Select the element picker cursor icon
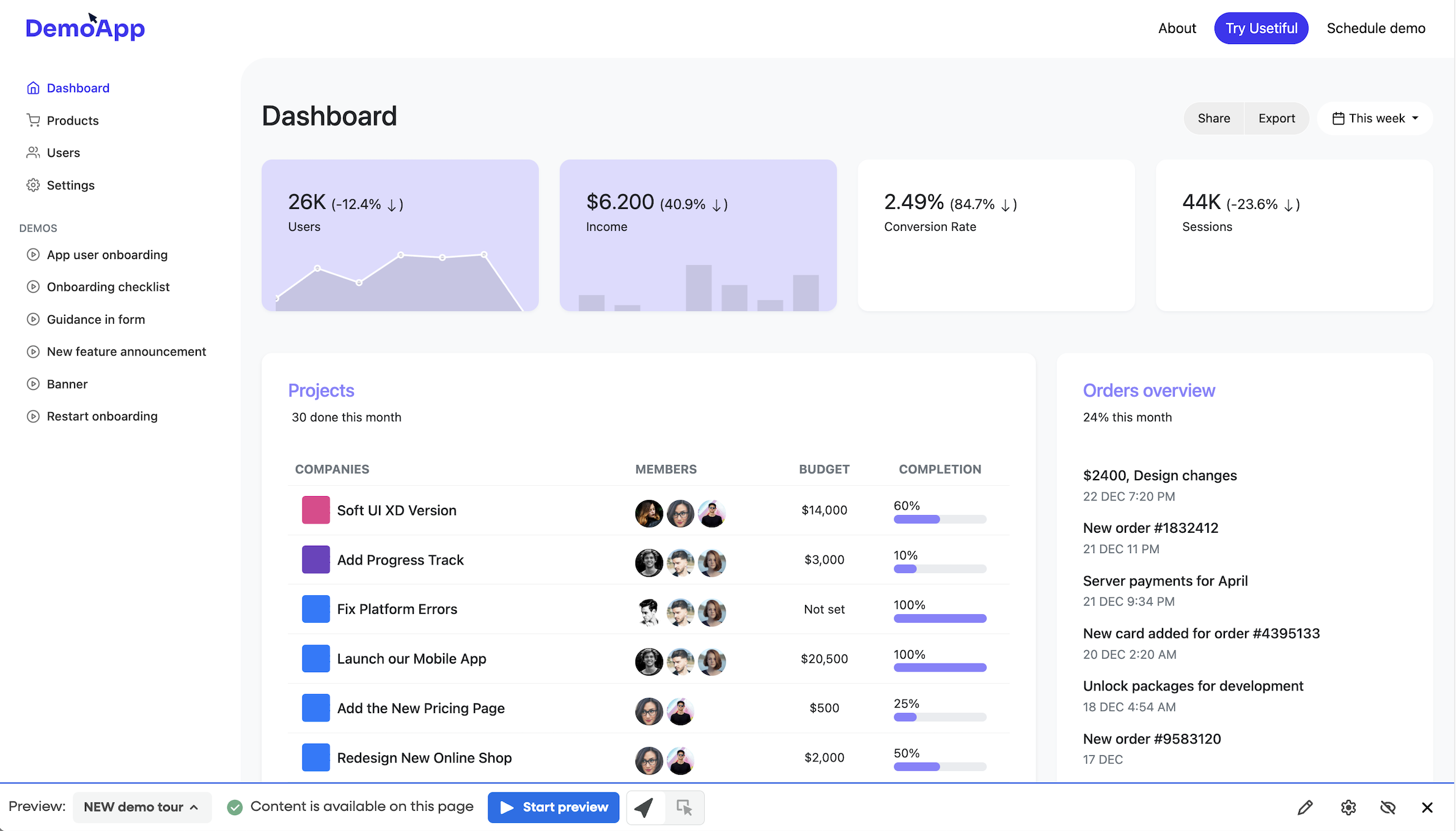The height and width of the screenshot is (831, 1456). [685, 807]
